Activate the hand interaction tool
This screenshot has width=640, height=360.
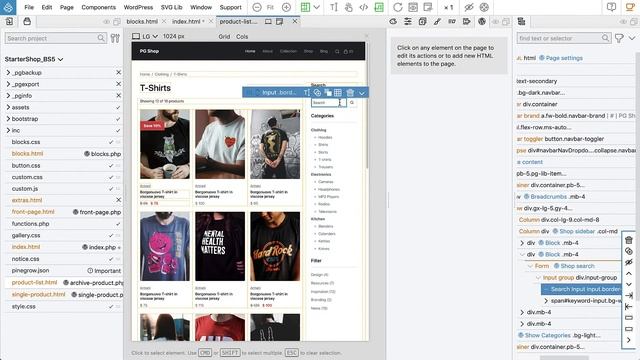click(x=349, y=7)
